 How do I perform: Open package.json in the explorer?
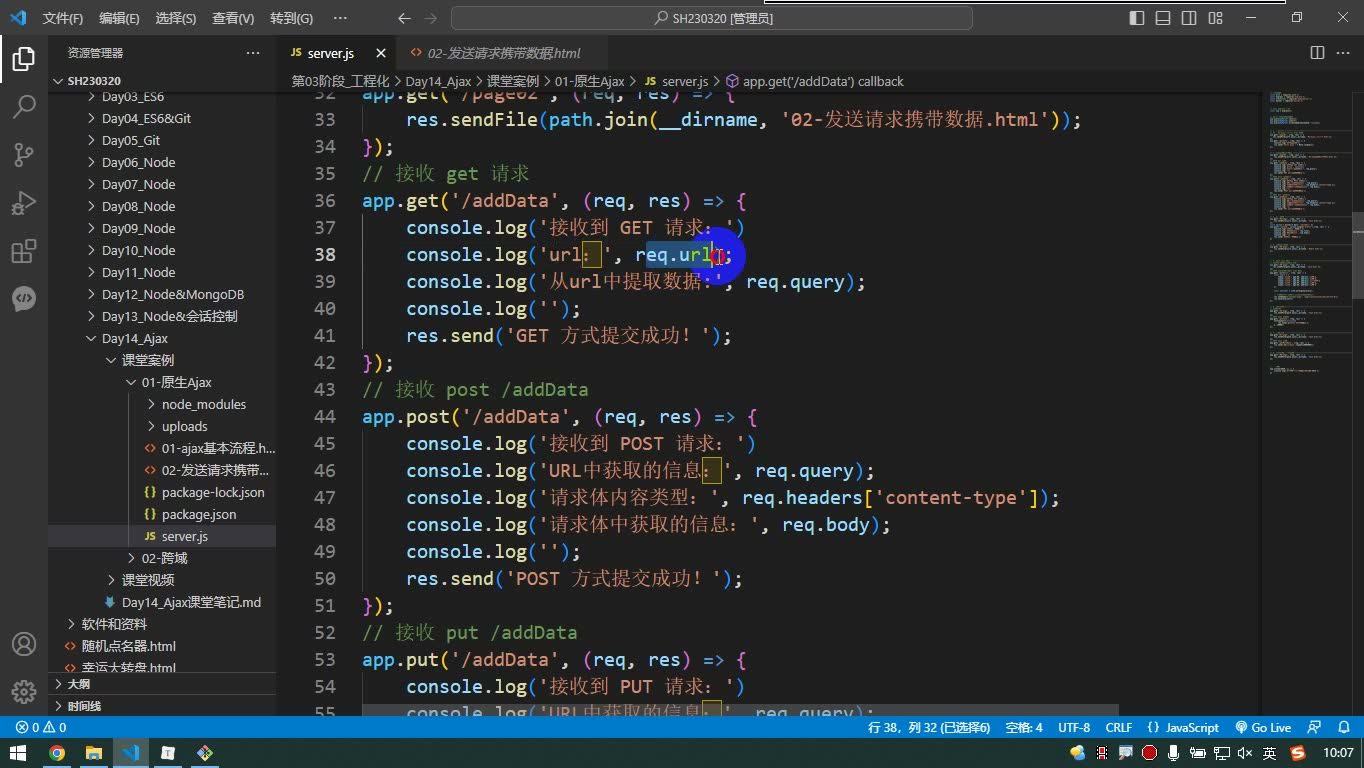coord(198,514)
